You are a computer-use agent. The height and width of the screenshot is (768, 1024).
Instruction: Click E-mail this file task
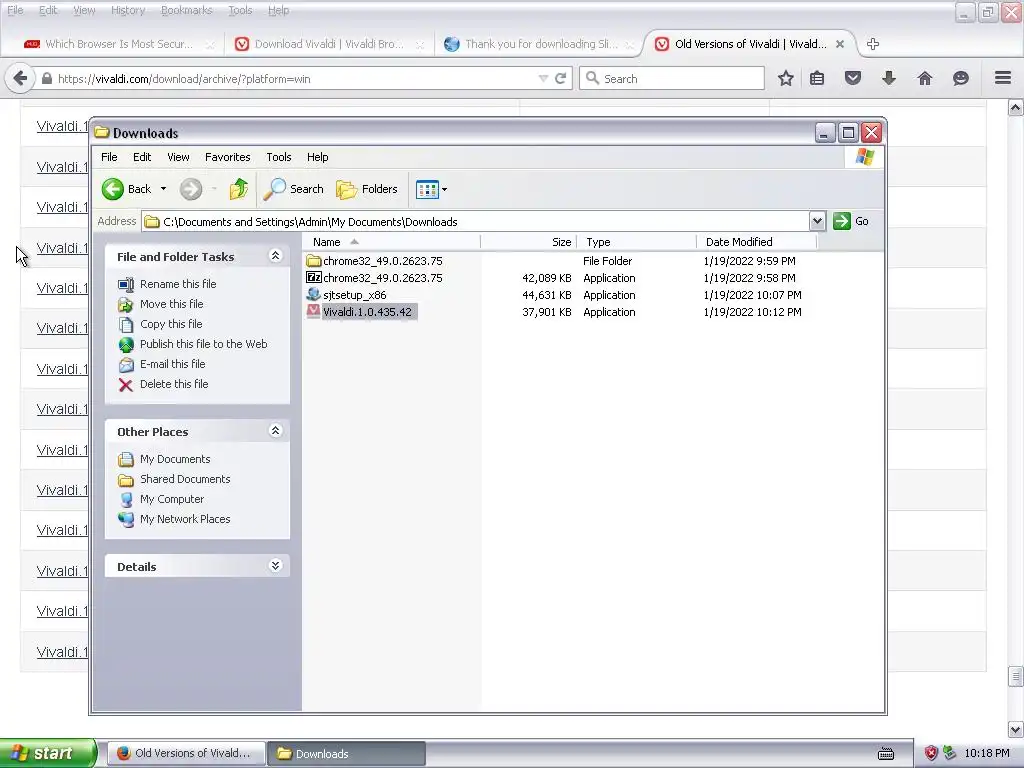coord(172,364)
